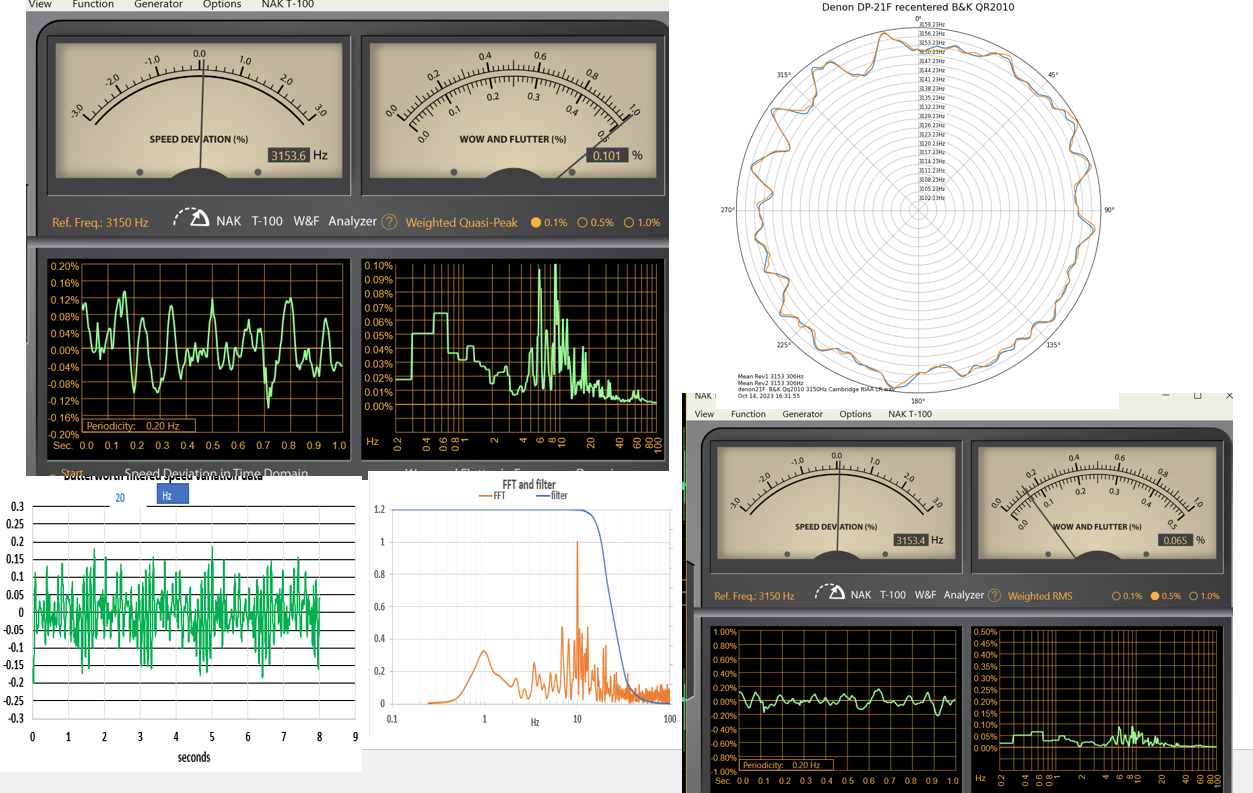This screenshot has height=793, width=1253.
Task: Click the 'Denon DP-21F recentered B&K QR2010' title
Action: click(x=919, y=7)
